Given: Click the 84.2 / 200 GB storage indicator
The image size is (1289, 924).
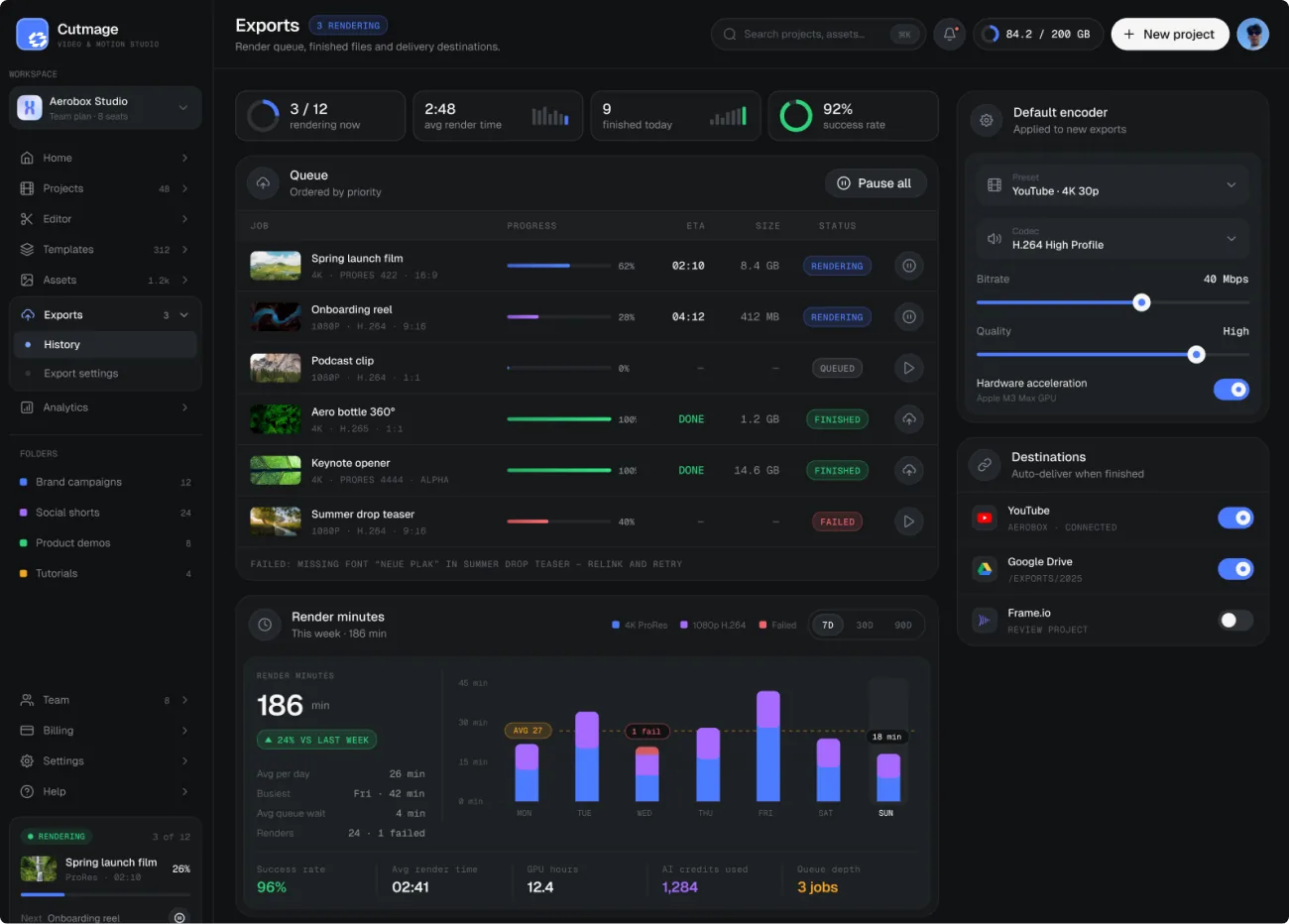Looking at the screenshot, I should tap(1037, 34).
